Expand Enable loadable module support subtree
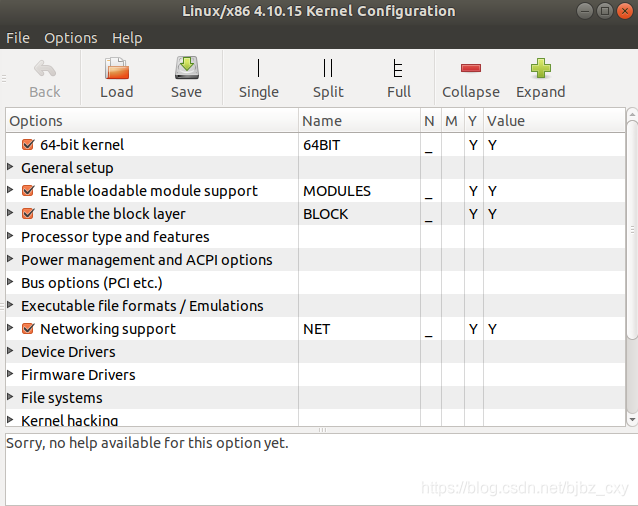Viewport: 638px width, 506px height. (x=11, y=190)
